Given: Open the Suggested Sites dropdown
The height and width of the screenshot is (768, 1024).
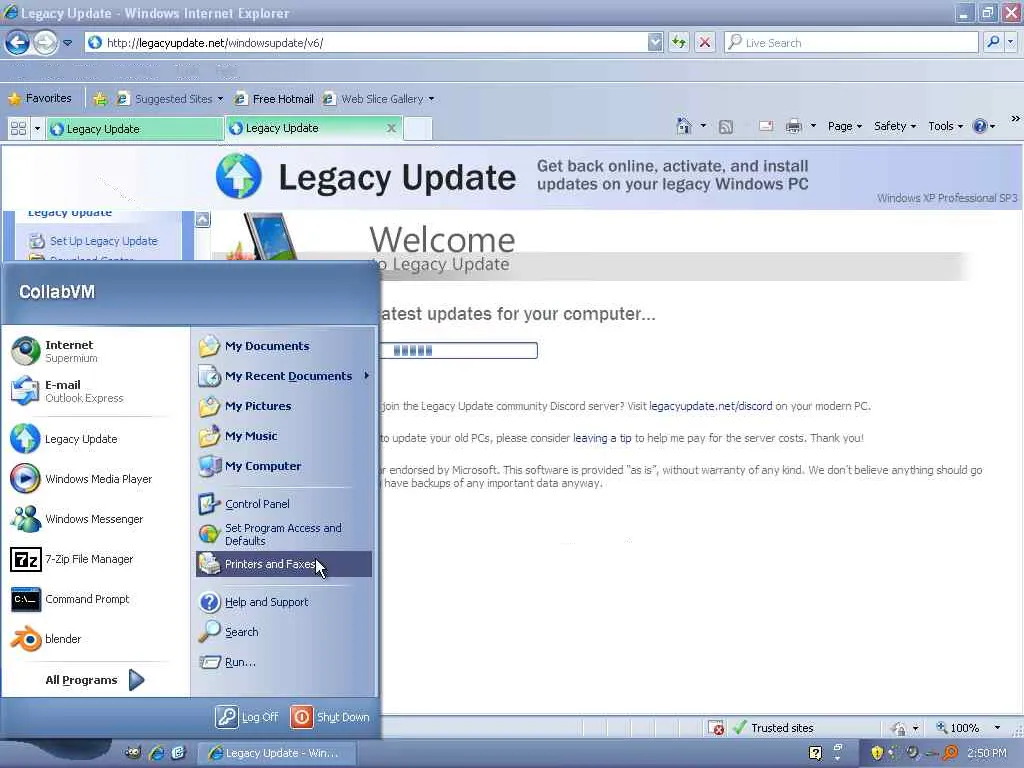Looking at the screenshot, I should [x=220, y=99].
